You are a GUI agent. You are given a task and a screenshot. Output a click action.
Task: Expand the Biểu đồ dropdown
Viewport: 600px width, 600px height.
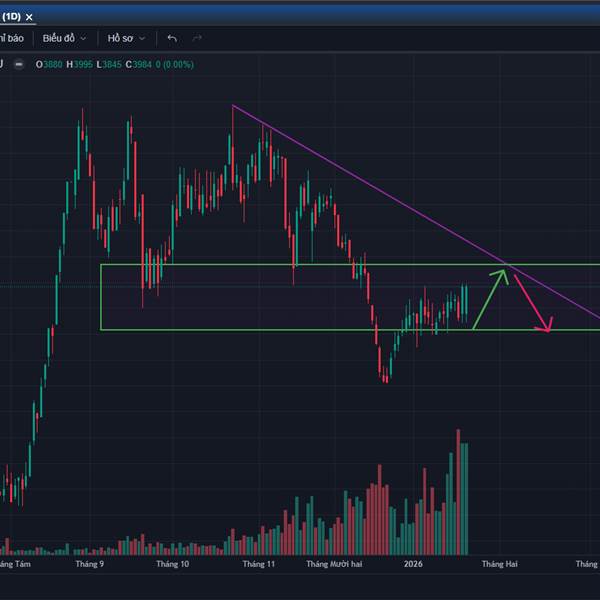64,38
